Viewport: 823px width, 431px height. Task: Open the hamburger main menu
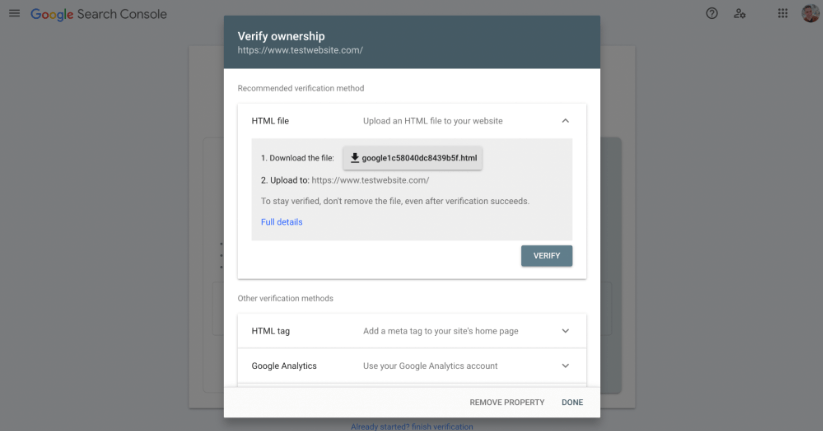pyautogui.click(x=14, y=13)
